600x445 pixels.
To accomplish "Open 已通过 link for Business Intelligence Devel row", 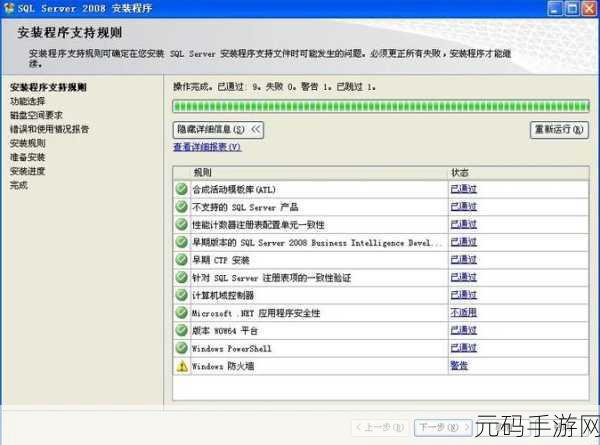I will (x=463, y=242).
